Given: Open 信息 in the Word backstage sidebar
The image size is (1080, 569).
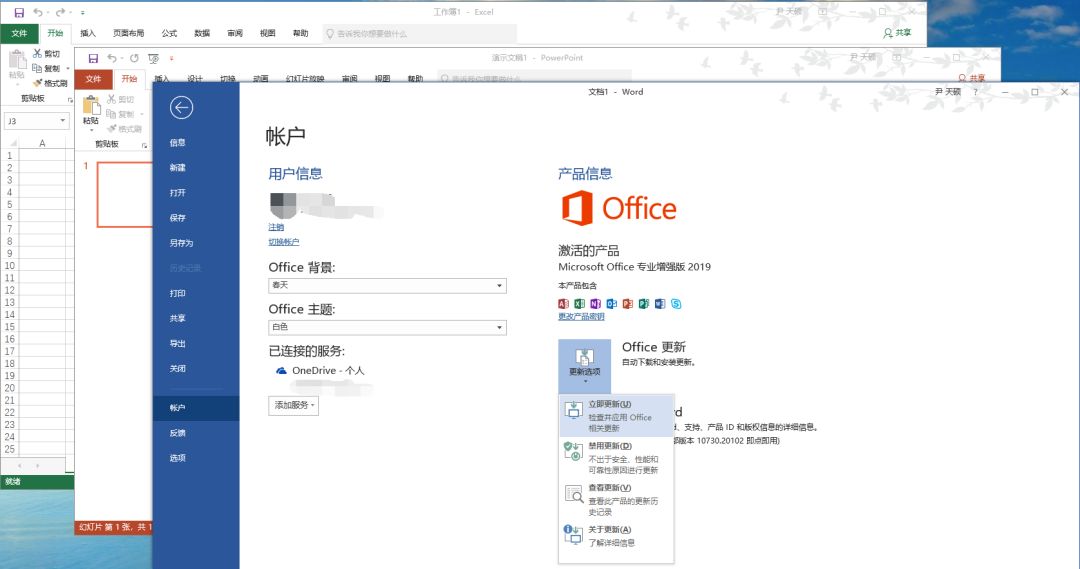Looking at the screenshot, I should pyautogui.click(x=196, y=143).
